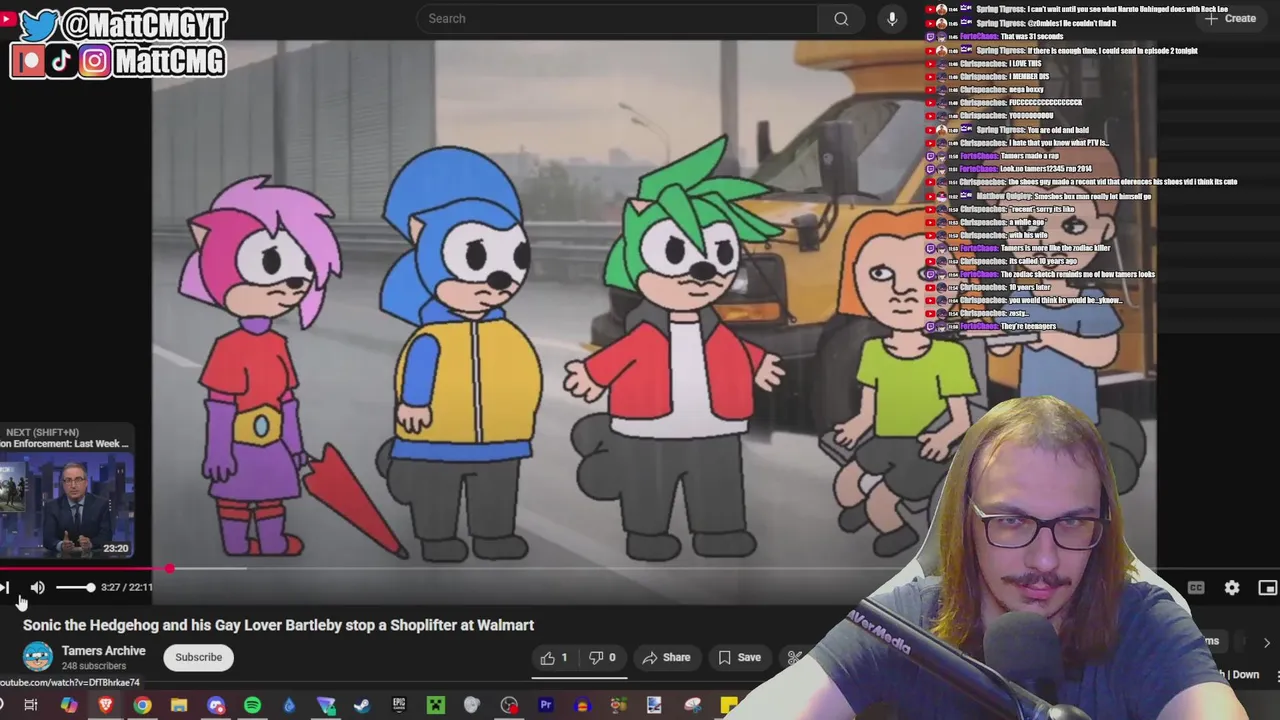Screen dimensions: 1280x720
Task: Activate voice search microphone
Action: coord(892,18)
